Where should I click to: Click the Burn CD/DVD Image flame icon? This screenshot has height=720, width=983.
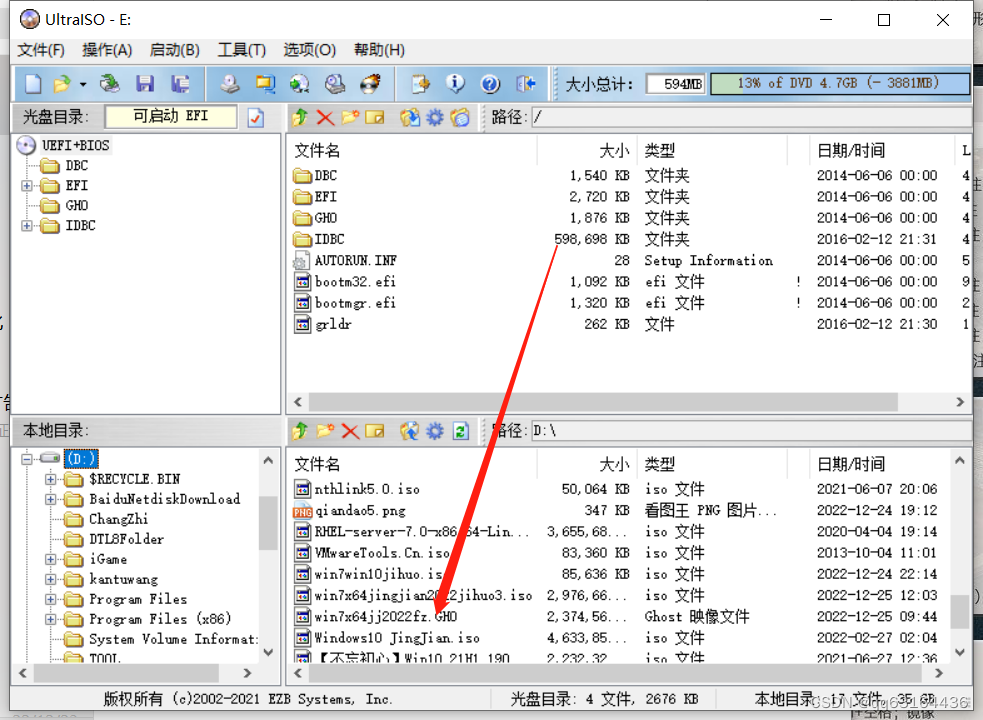tap(371, 83)
